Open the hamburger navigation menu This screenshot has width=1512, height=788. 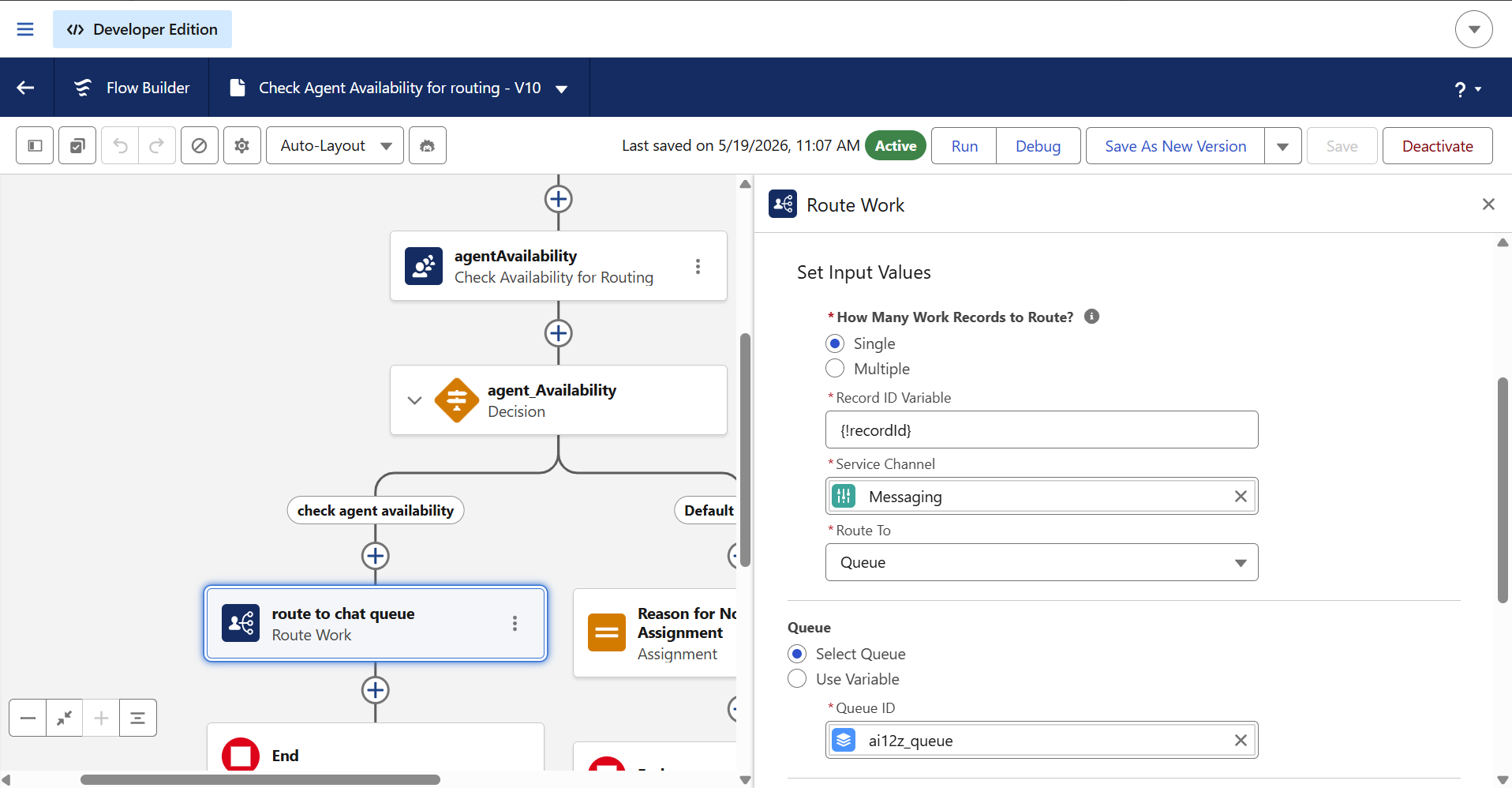tap(25, 29)
